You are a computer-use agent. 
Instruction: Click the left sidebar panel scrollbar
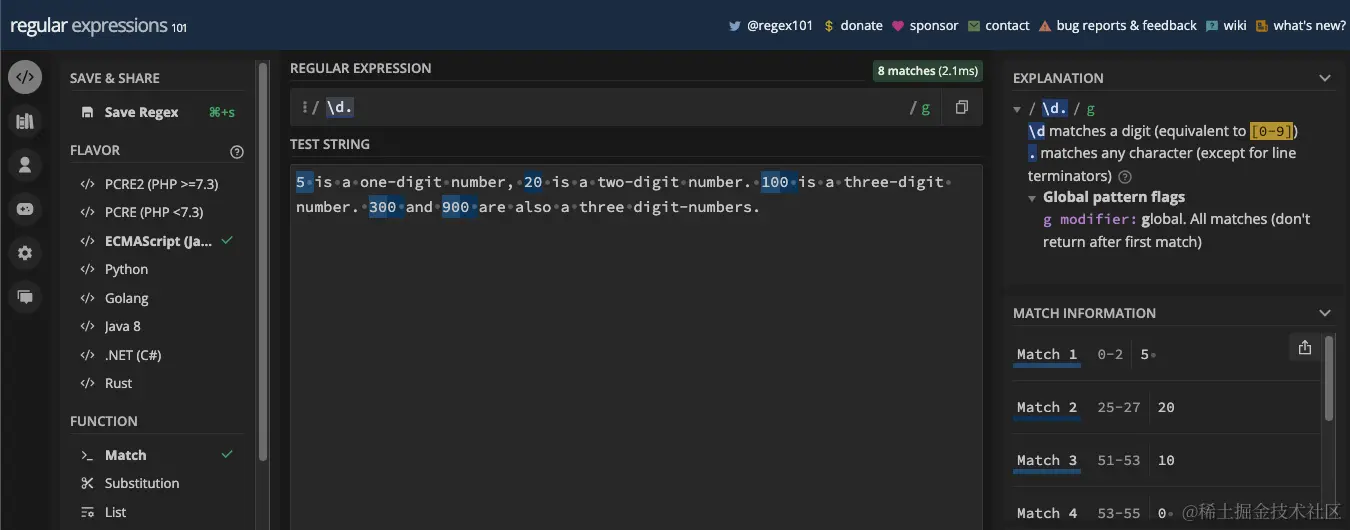pyautogui.click(x=262, y=260)
